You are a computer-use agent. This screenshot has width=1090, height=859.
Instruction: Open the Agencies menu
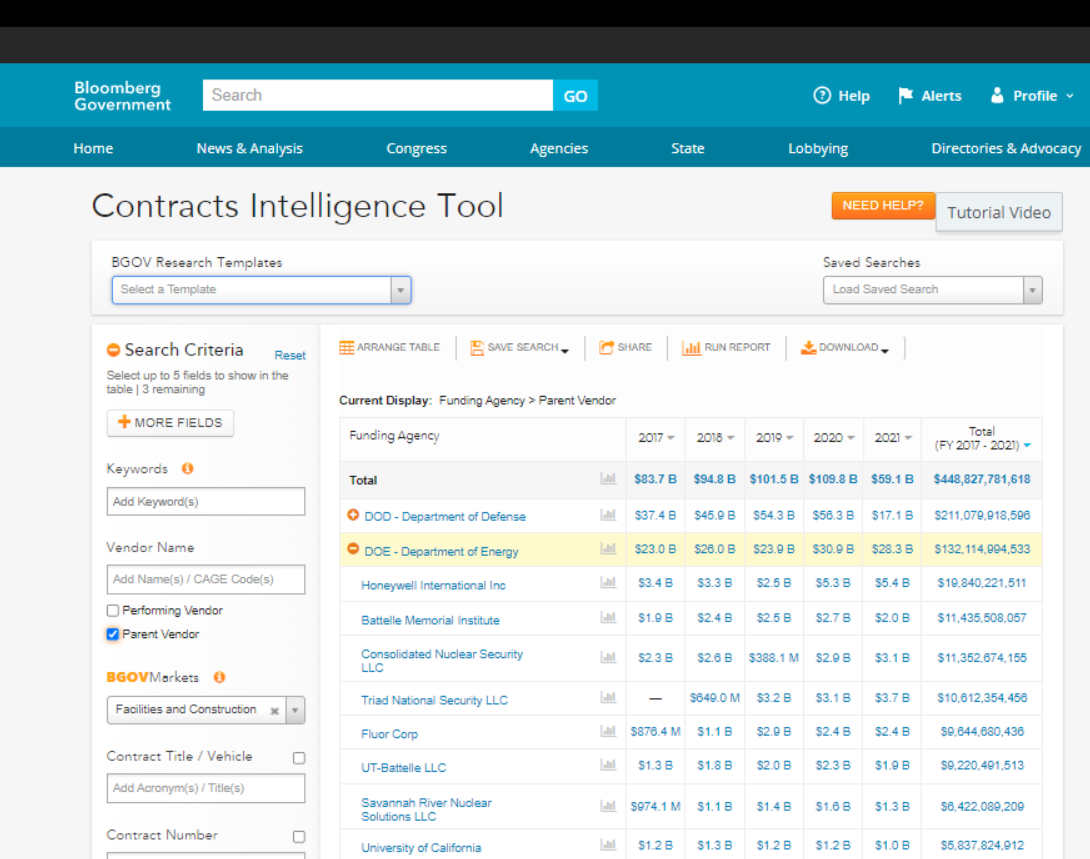[x=559, y=148]
